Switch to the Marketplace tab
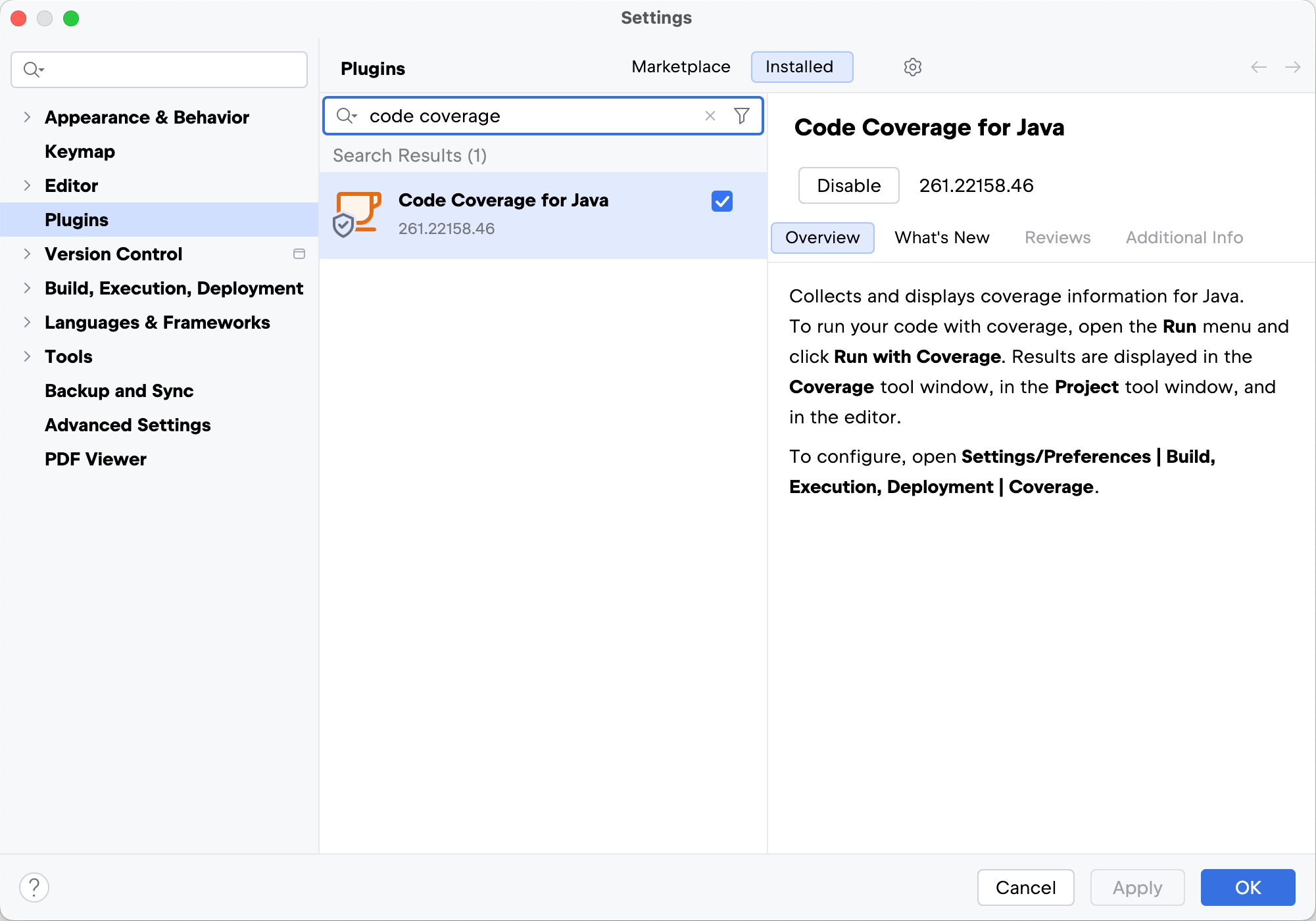The height and width of the screenshot is (921, 1316). pos(681,66)
